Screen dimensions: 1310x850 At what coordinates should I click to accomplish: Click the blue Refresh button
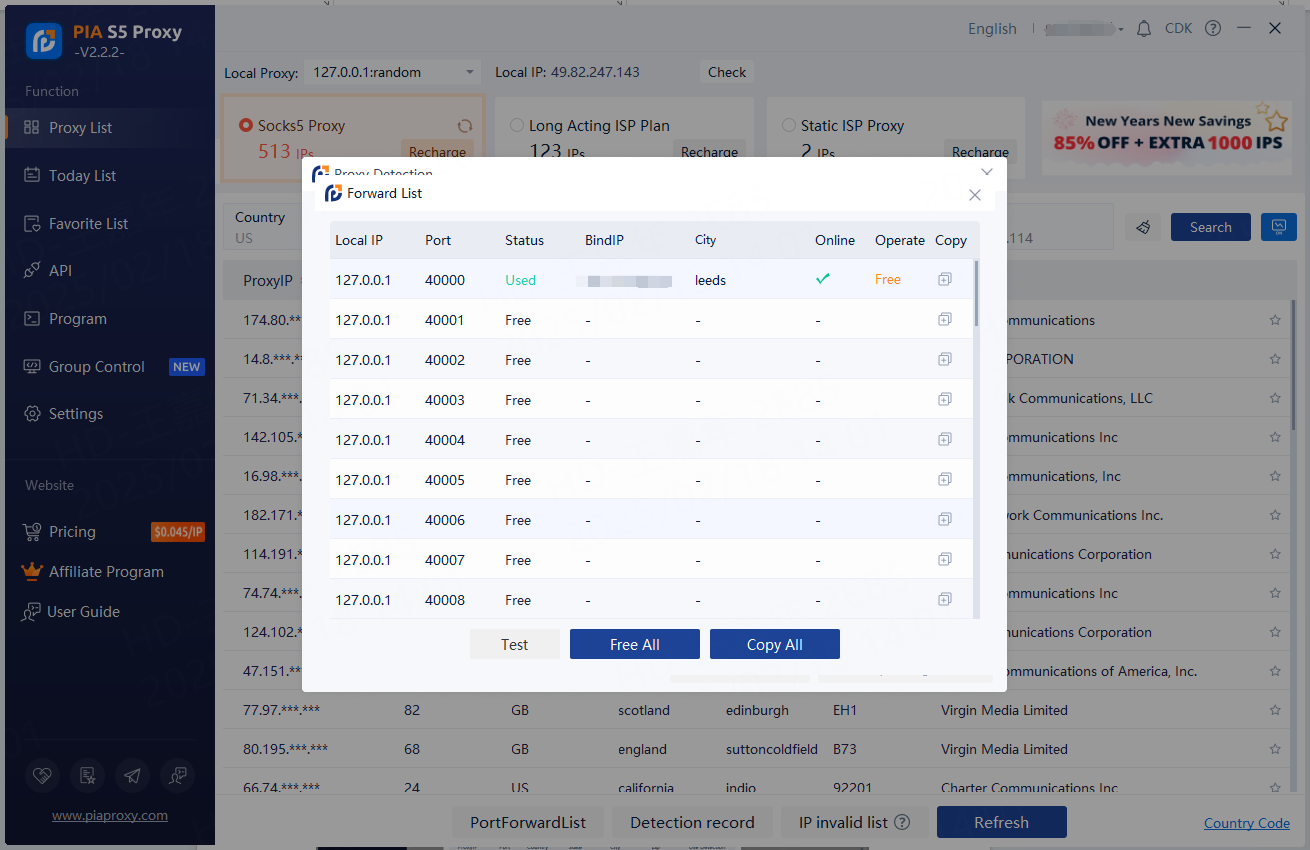tap(1001, 822)
